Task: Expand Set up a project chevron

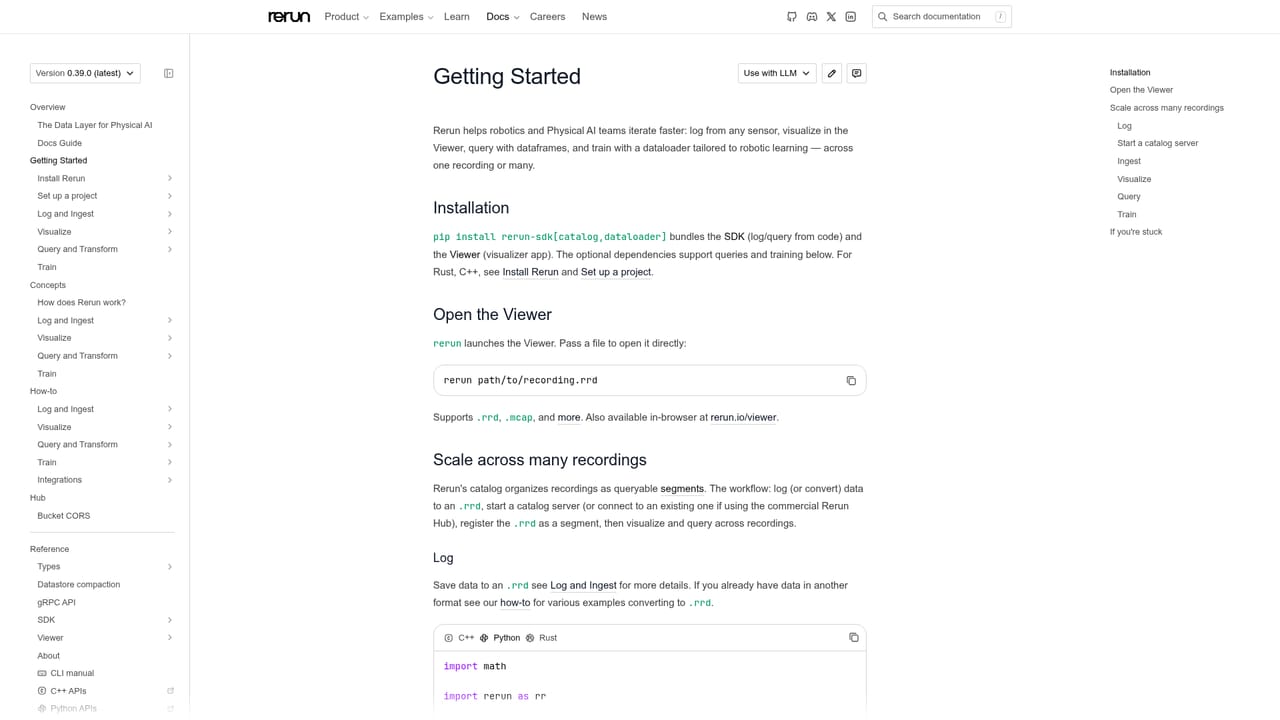Action: click(x=170, y=196)
